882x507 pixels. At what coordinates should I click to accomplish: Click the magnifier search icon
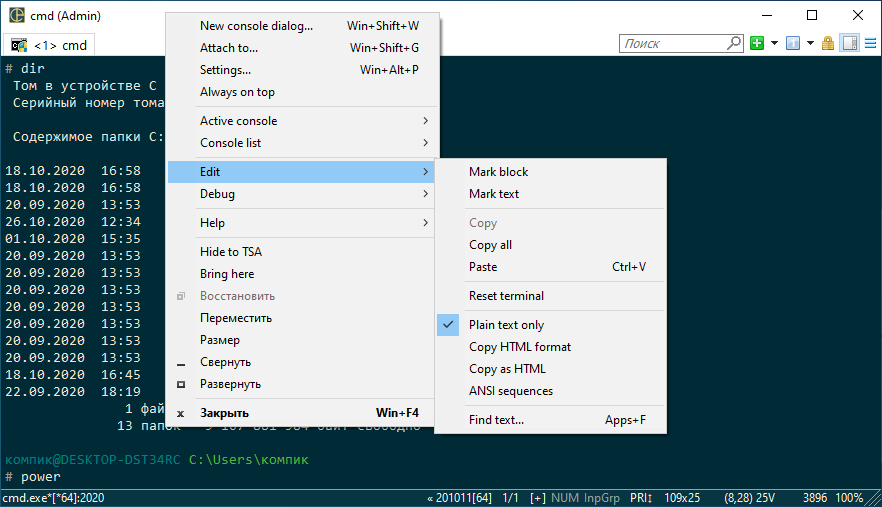733,44
